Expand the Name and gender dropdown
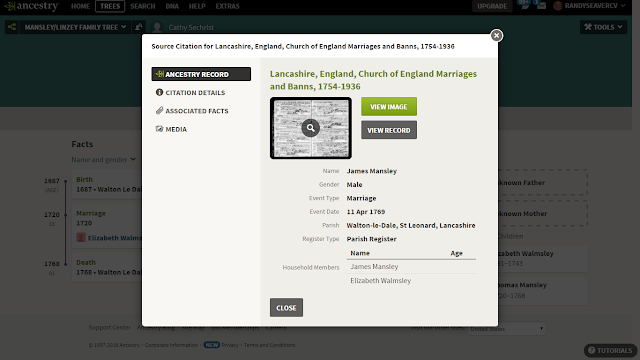 (103, 160)
